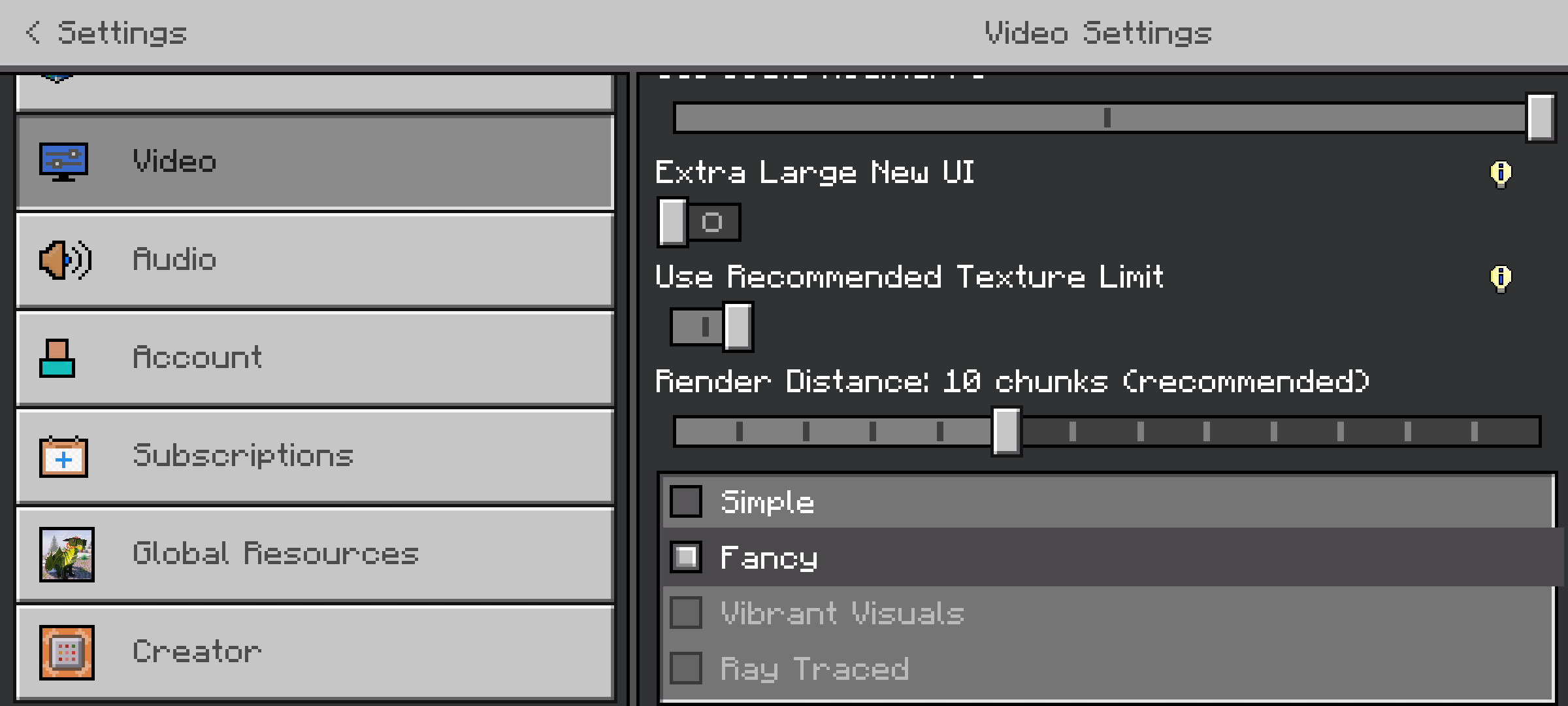The width and height of the screenshot is (1568, 706).
Task: Switch to the Subscriptions section
Action: point(315,456)
